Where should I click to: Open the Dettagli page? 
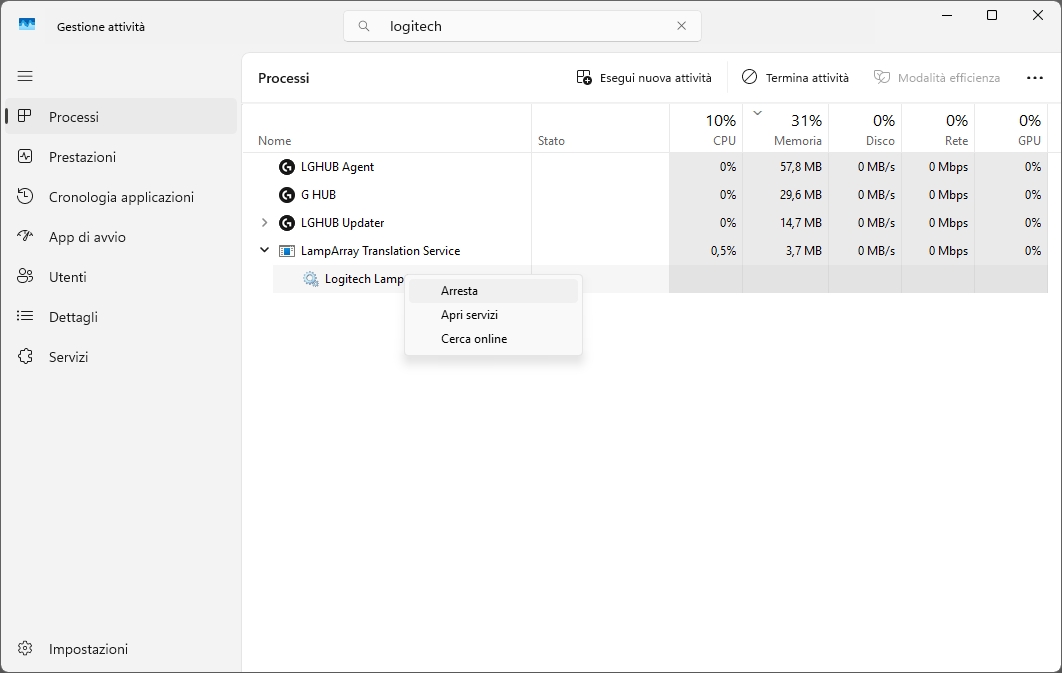pos(121,317)
